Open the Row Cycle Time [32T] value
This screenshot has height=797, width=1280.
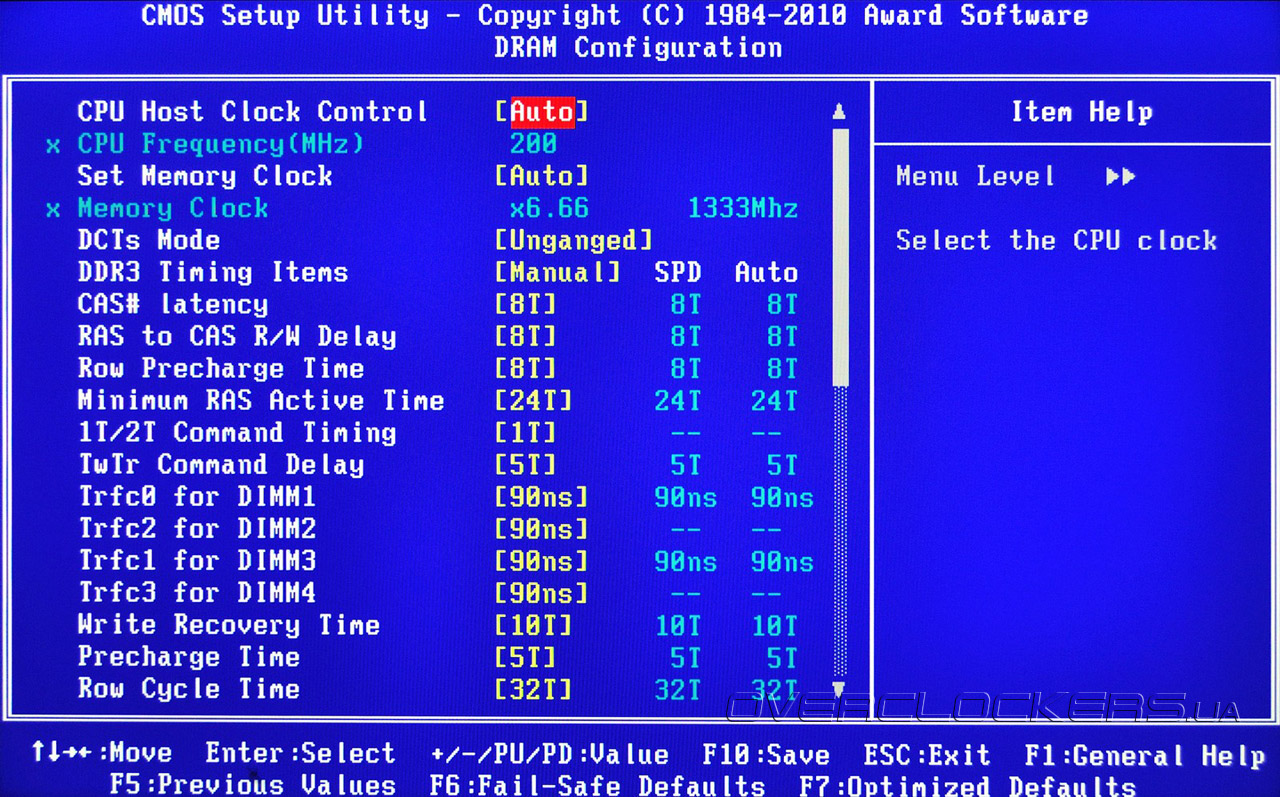[x=534, y=689]
